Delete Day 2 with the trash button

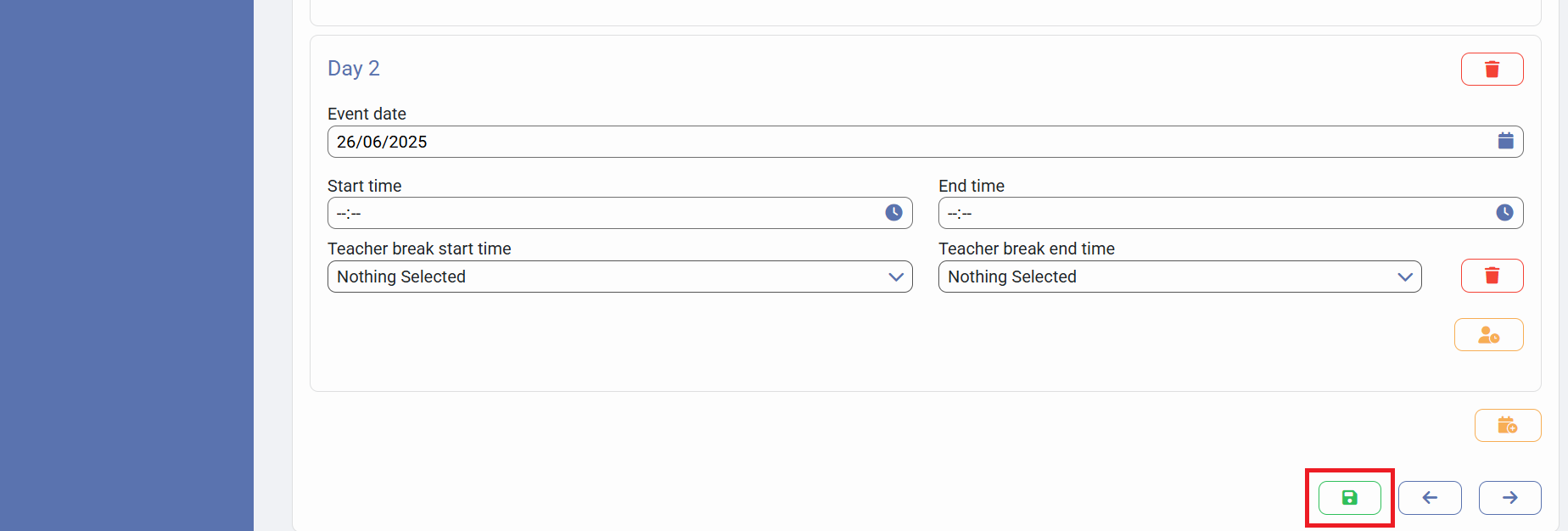(x=1492, y=70)
